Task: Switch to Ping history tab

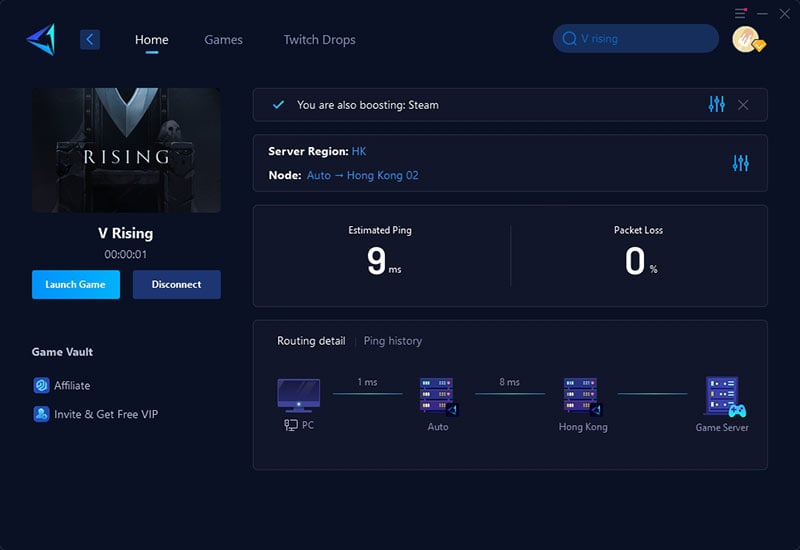Action: (x=393, y=341)
